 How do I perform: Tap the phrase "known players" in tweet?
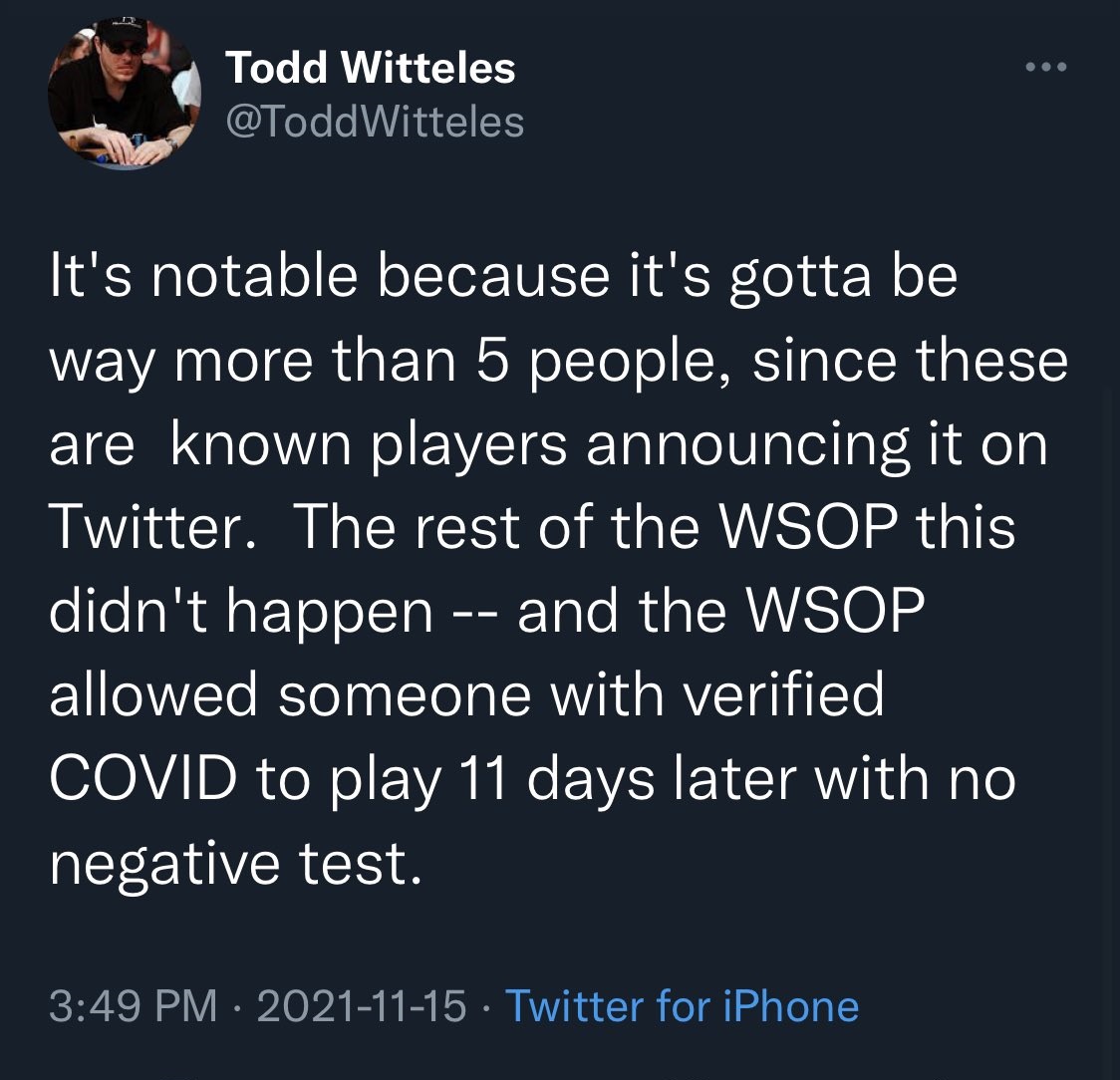click(369, 443)
